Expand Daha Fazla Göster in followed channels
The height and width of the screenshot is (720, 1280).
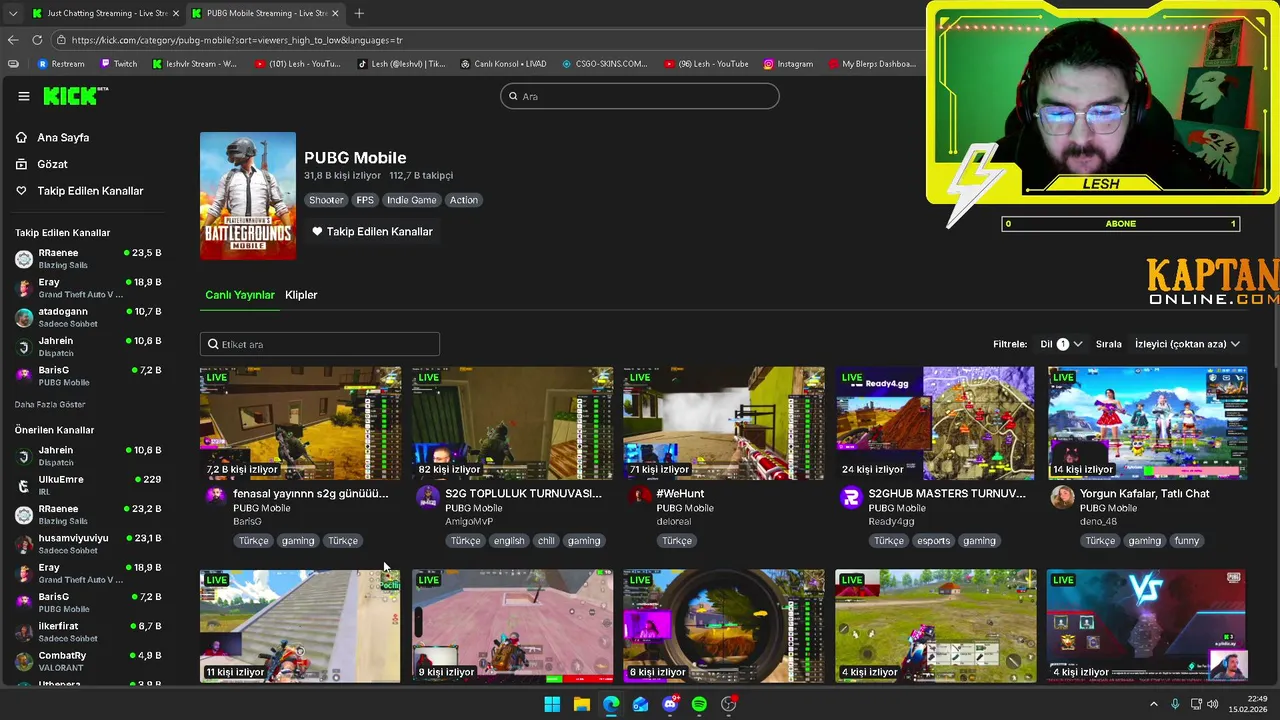pos(50,404)
